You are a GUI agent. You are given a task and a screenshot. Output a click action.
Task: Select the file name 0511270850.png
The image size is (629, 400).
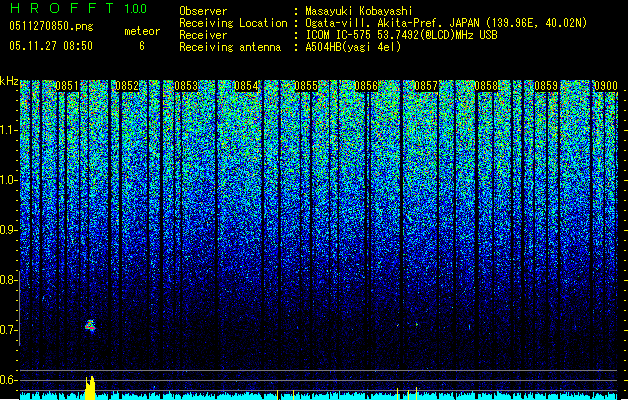coord(51,26)
